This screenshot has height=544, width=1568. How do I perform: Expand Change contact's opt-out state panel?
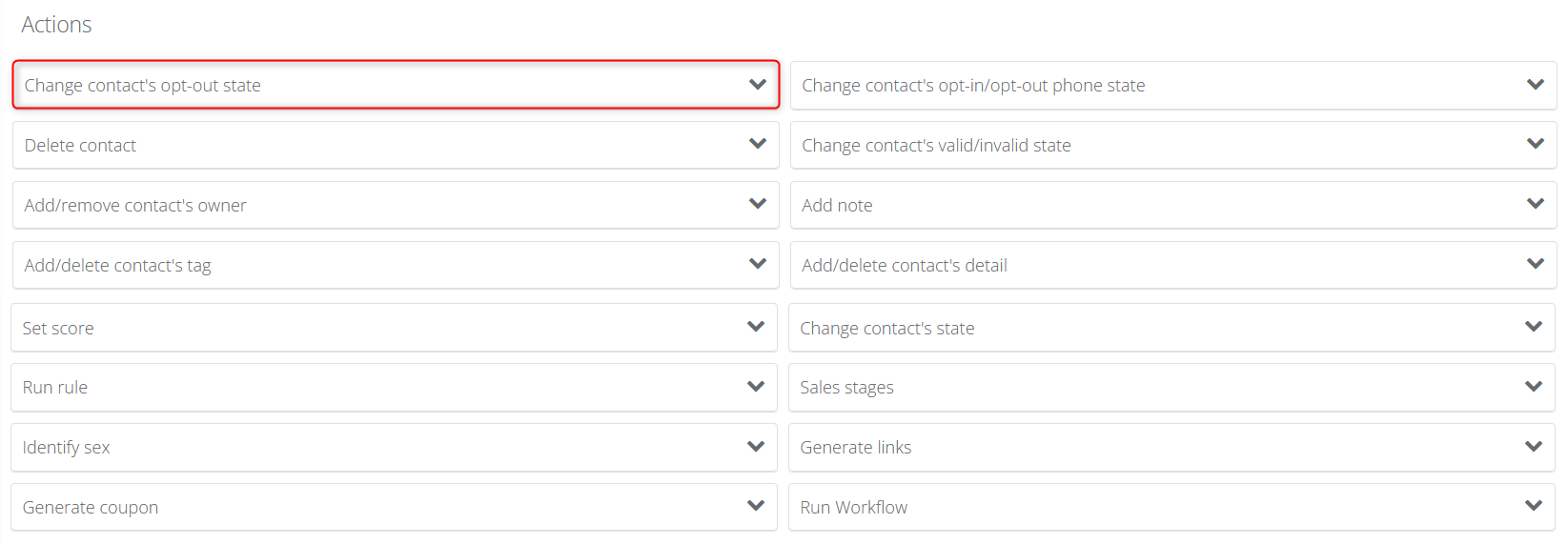tap(396, 85)
